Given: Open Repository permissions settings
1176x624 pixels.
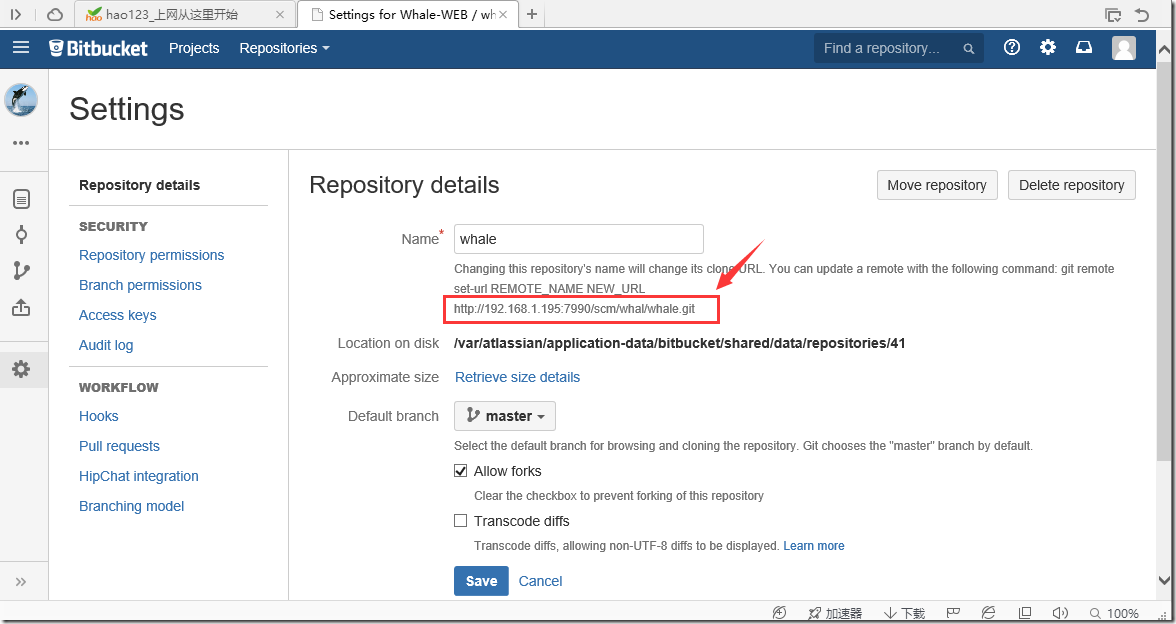Looking at the screenshot, I should pos(152,255).
